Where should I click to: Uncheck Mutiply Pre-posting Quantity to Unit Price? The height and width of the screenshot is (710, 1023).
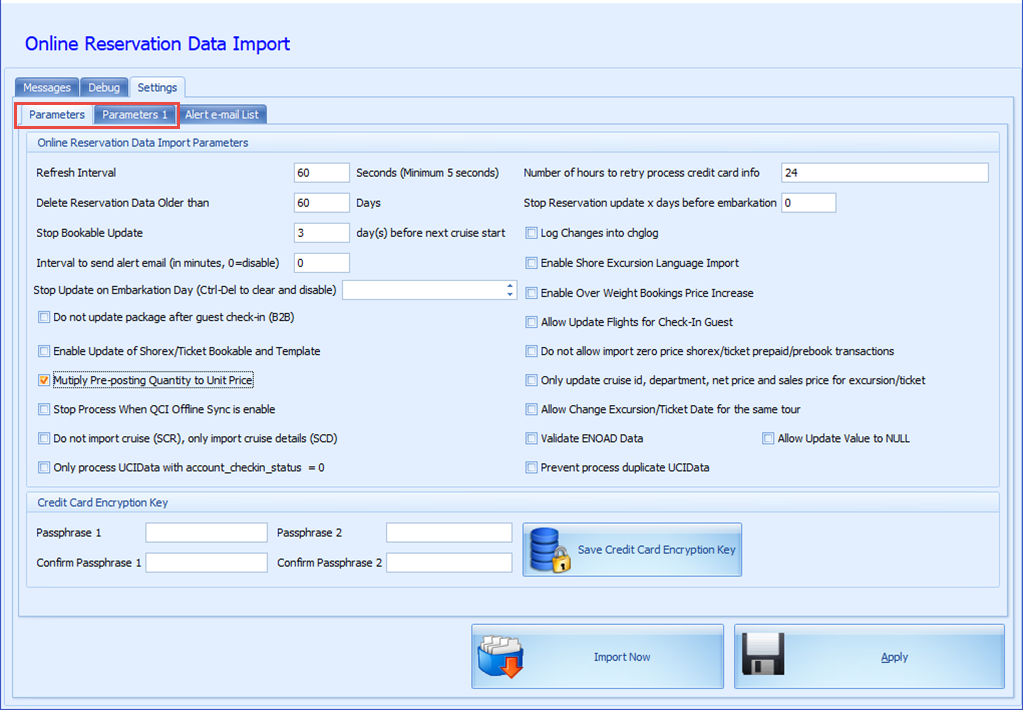coord(44,380)
